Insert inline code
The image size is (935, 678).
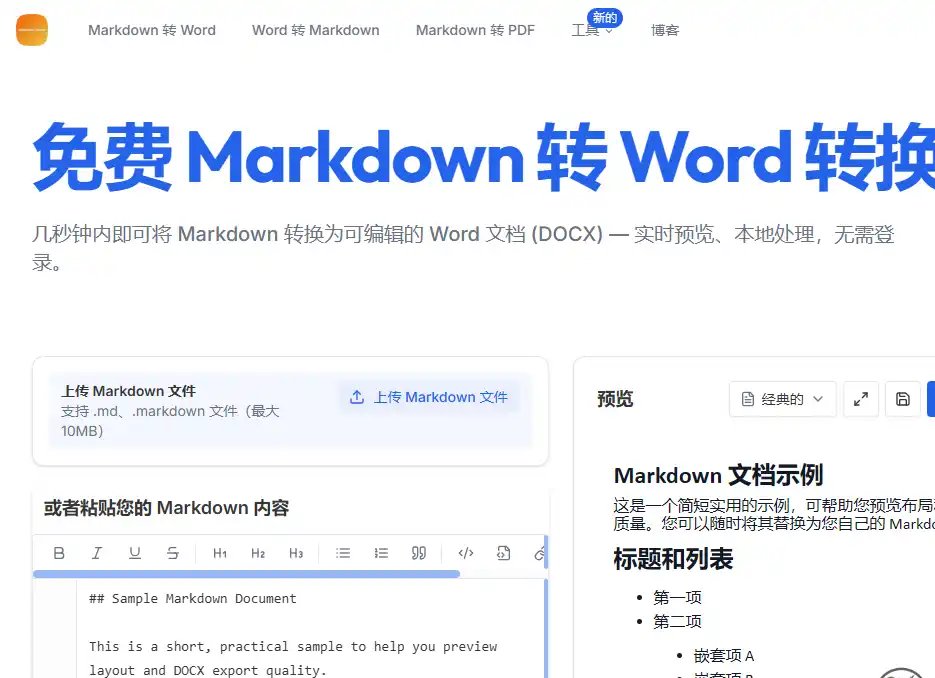(466, 553)
